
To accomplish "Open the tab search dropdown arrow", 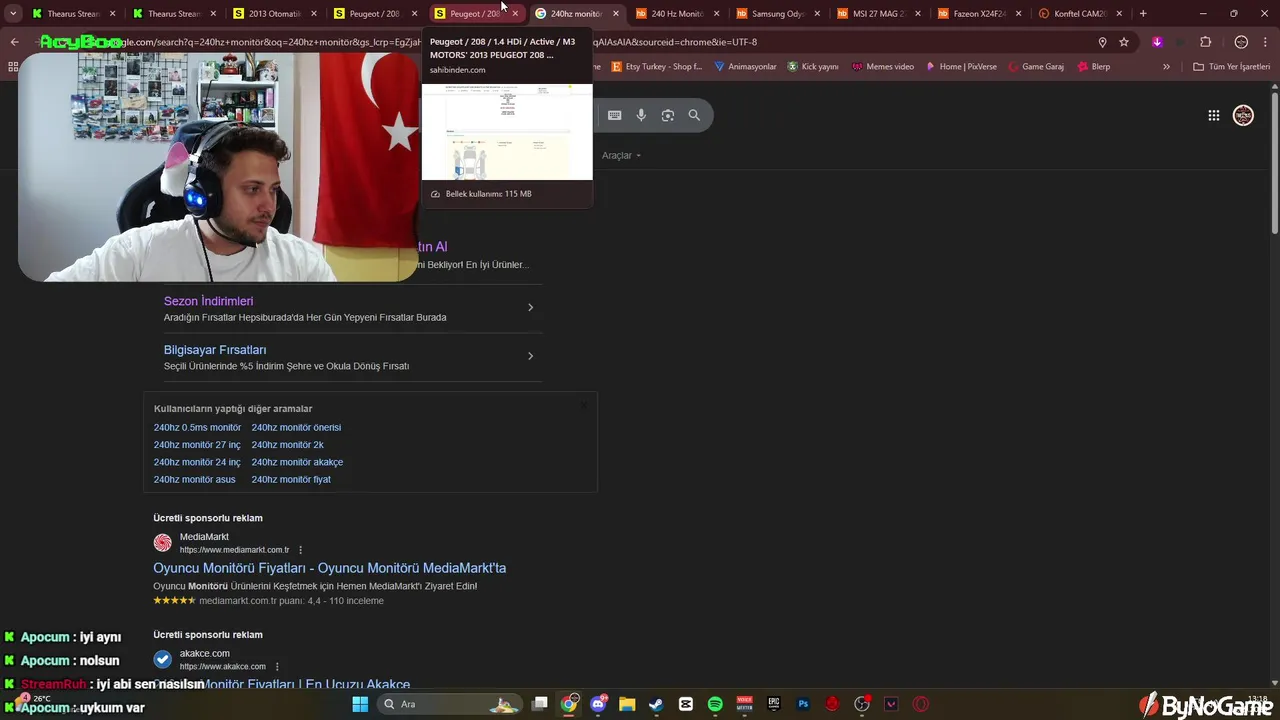I will click(13, 14).
